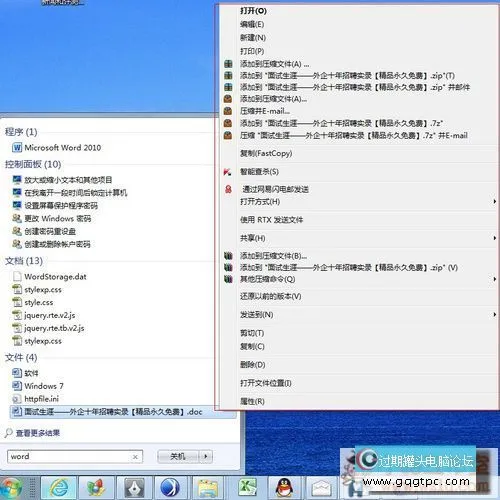Choose 复制(FastCopy) in the context menu

pos(266,153)
